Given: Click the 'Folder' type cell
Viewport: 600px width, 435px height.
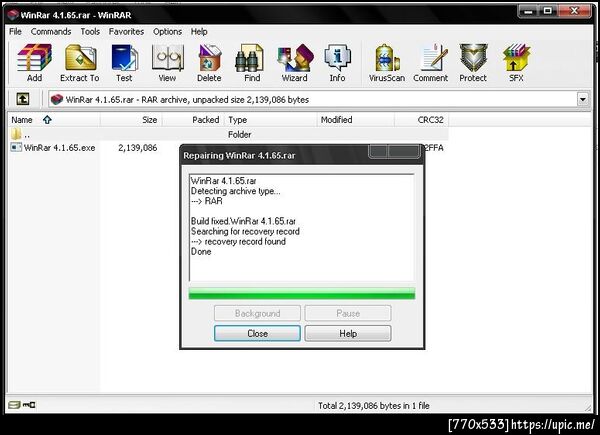Looking at the screenshot, I should pos(240,134).
